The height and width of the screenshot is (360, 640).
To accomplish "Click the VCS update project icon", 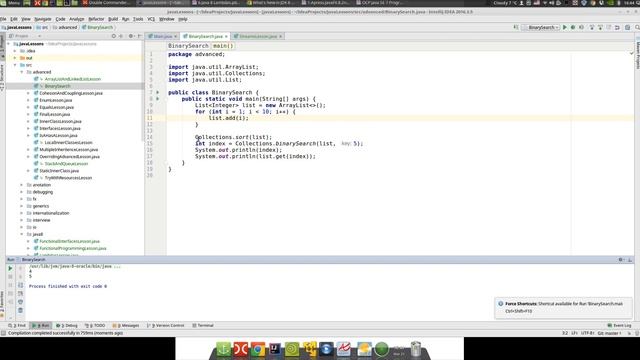I will (592, 27).
